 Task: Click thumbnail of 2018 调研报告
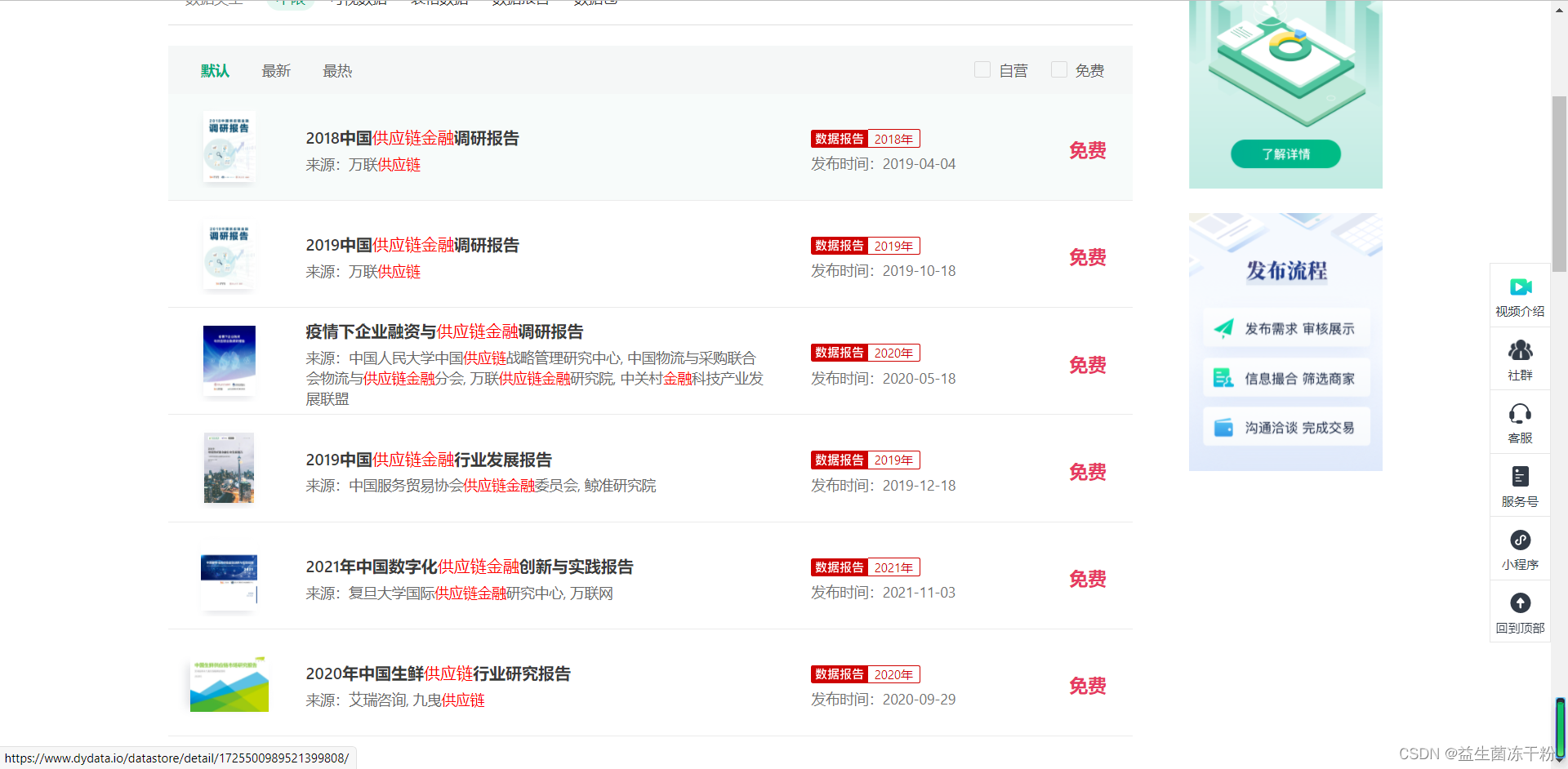coord(229,147)
